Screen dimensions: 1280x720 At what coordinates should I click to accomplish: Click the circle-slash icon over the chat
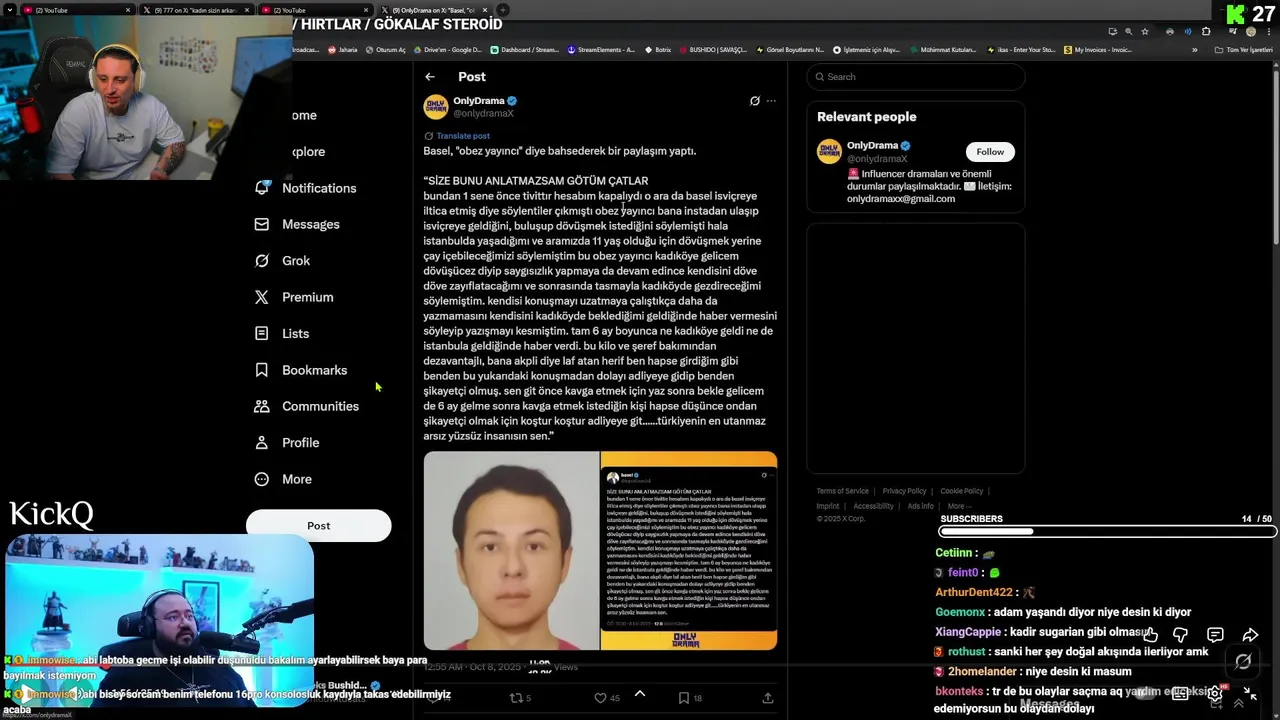tap(1243, 662)
